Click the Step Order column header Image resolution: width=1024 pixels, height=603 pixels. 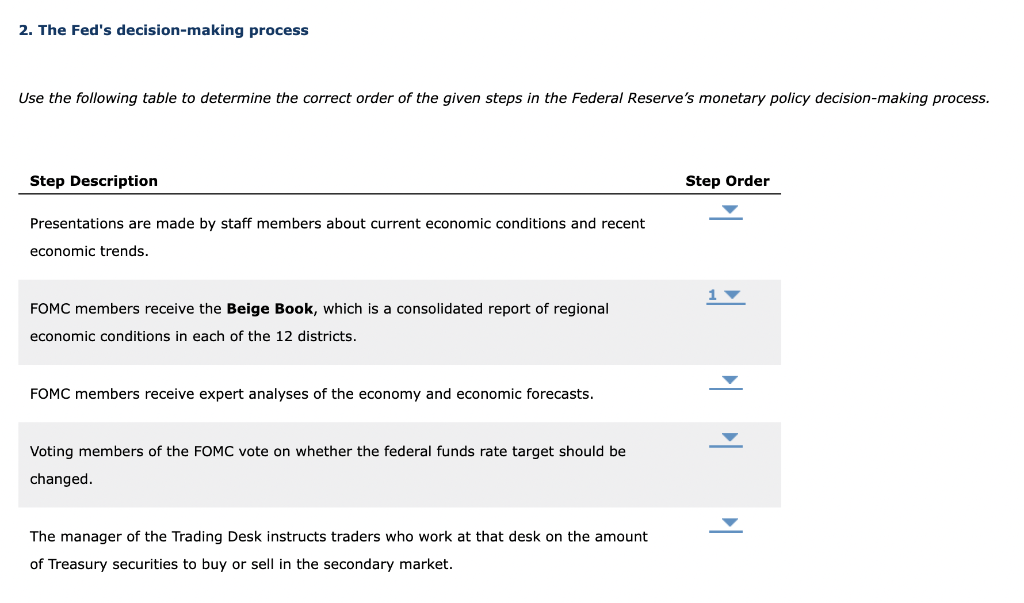(x=727, y=180)
